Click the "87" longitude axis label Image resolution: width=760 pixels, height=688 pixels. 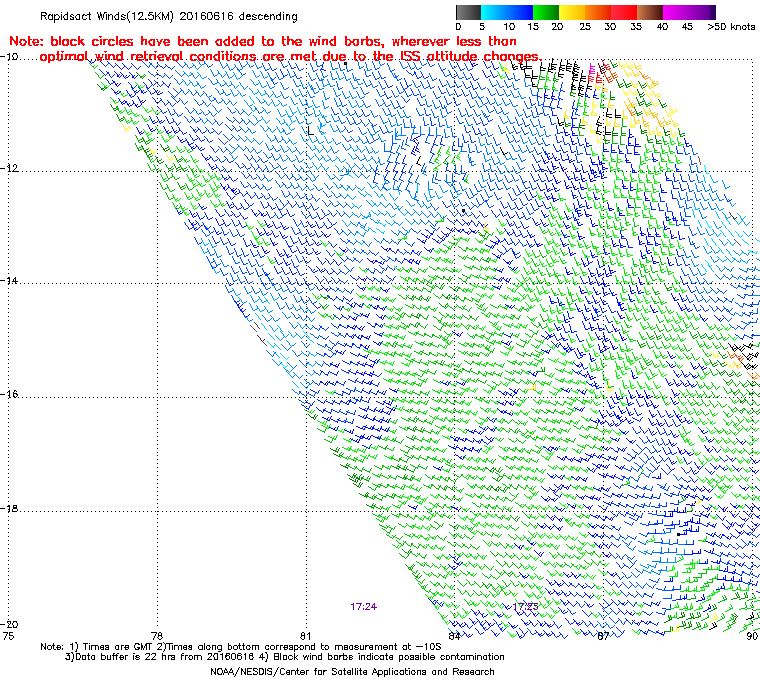click(603, 636)
